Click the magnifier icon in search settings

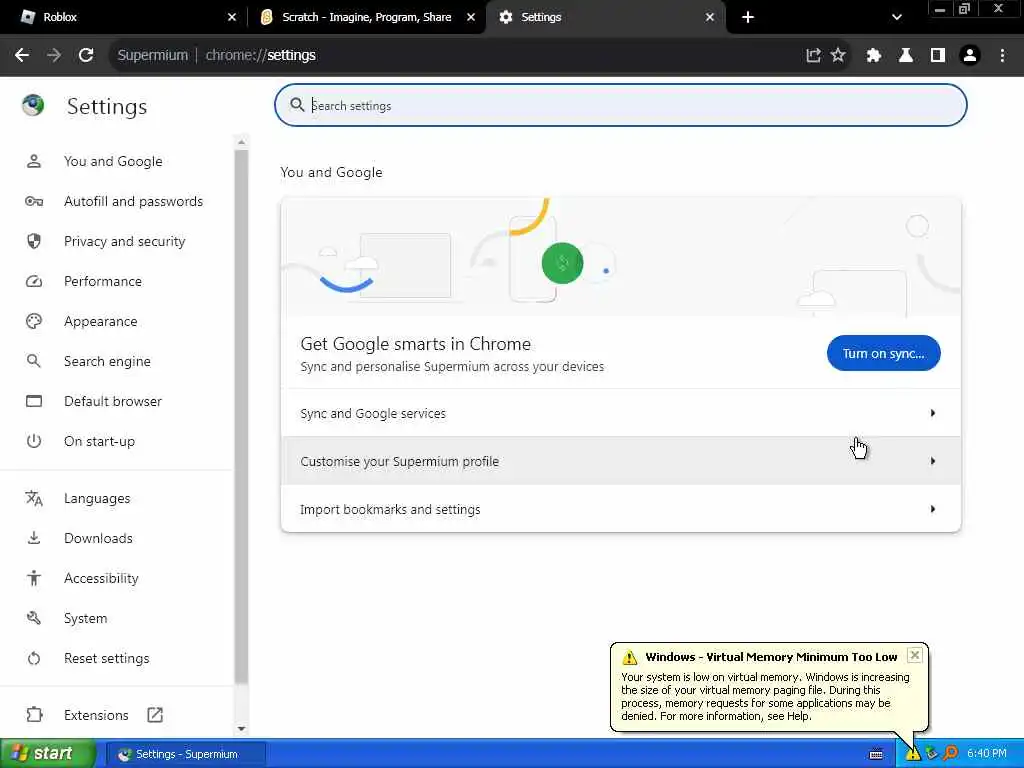click(x=297, y=104)
